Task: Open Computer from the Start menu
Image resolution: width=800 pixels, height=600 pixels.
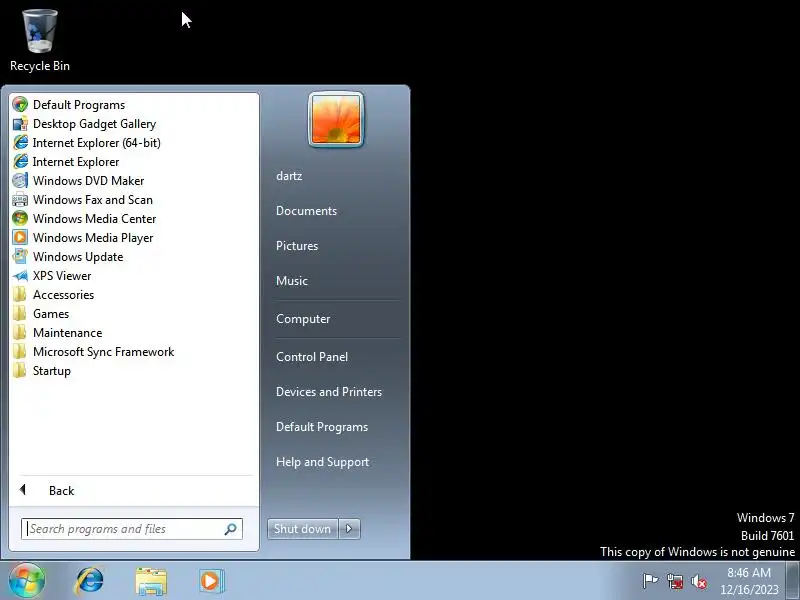Action: 303,319
